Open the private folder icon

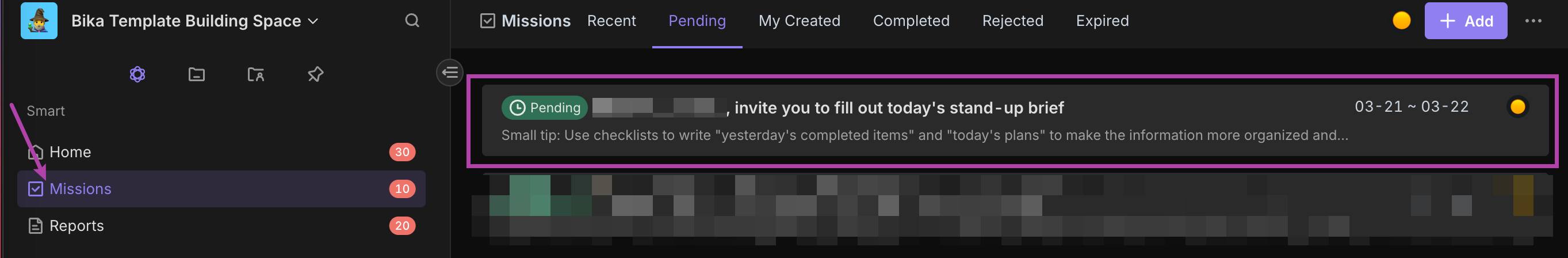point(255,74)
